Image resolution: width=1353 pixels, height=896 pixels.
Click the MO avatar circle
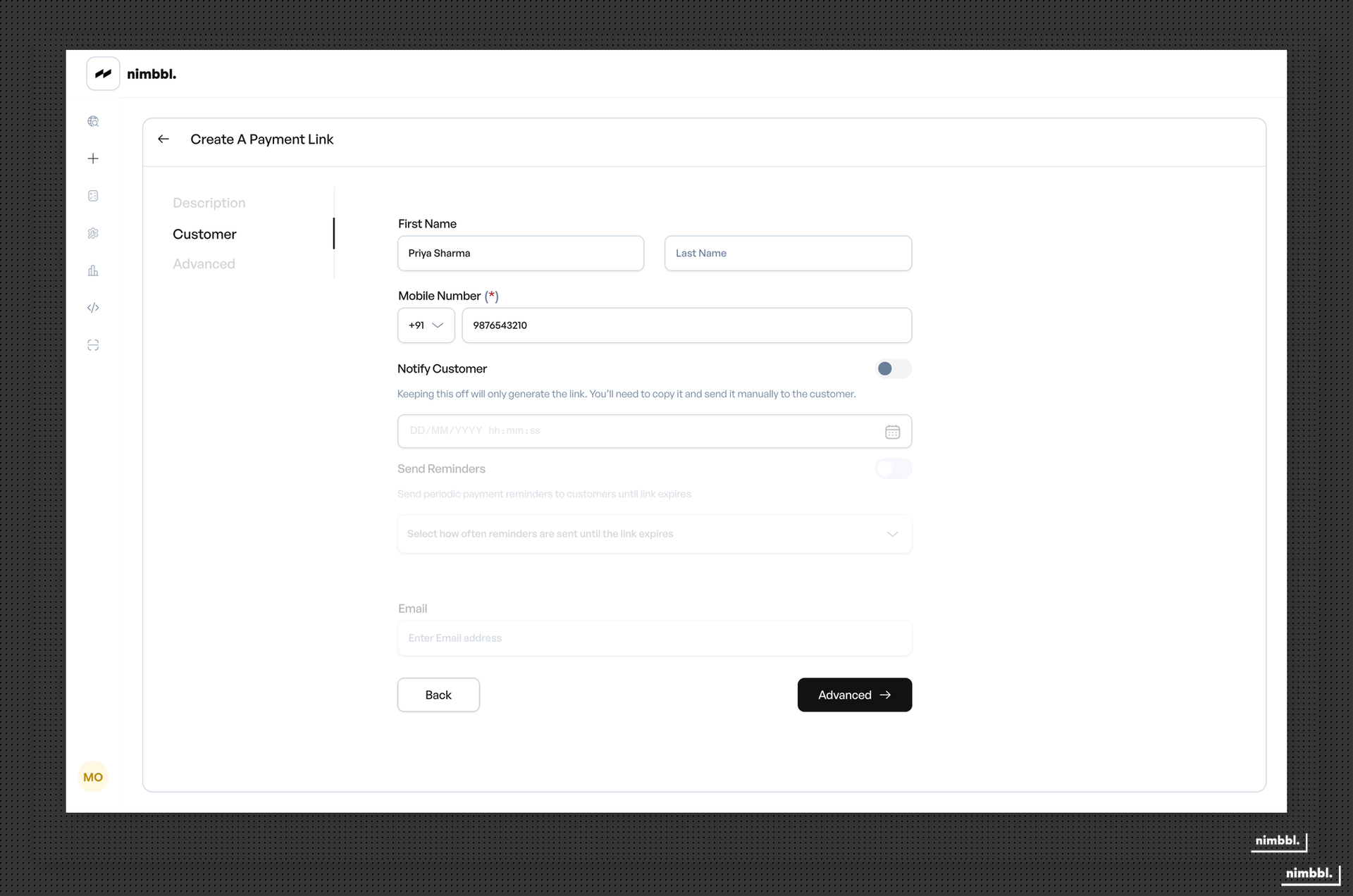coord(93,777)
